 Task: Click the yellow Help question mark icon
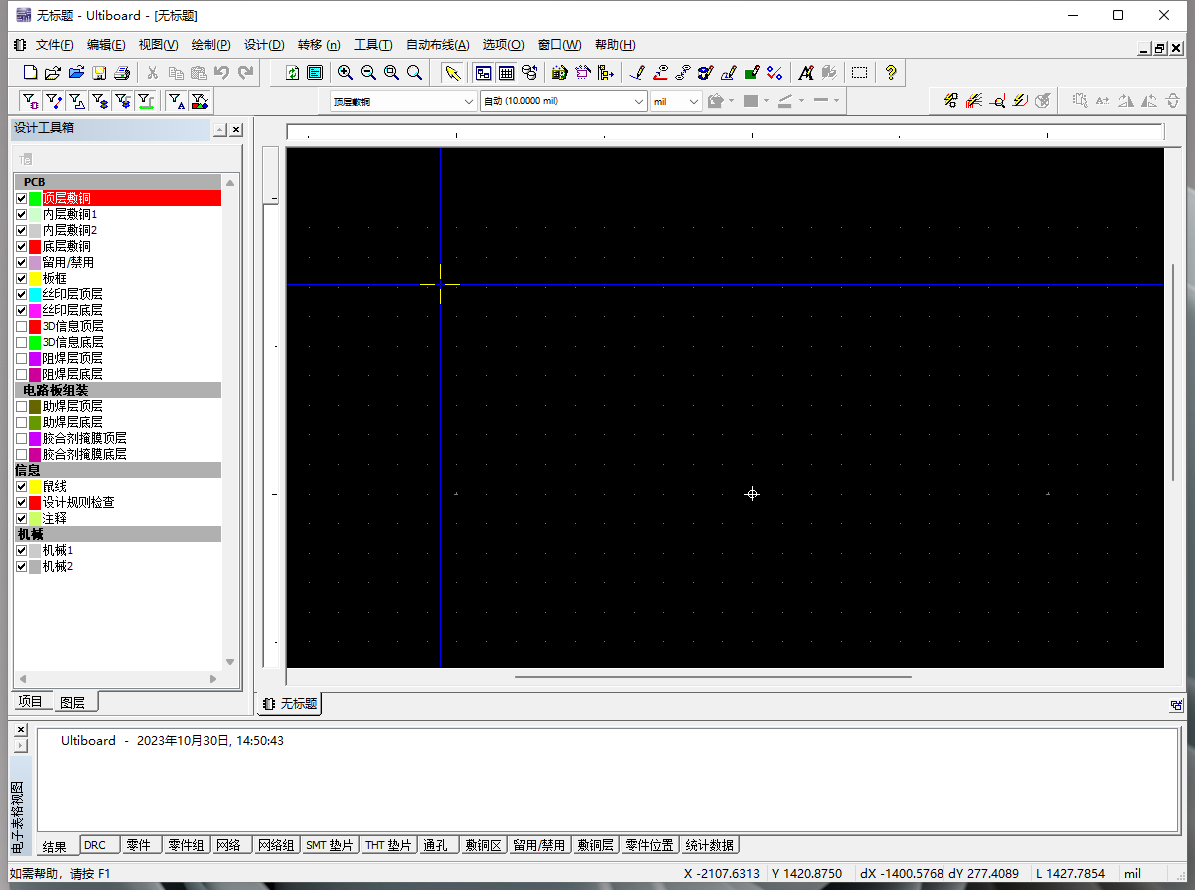point(890,73)
